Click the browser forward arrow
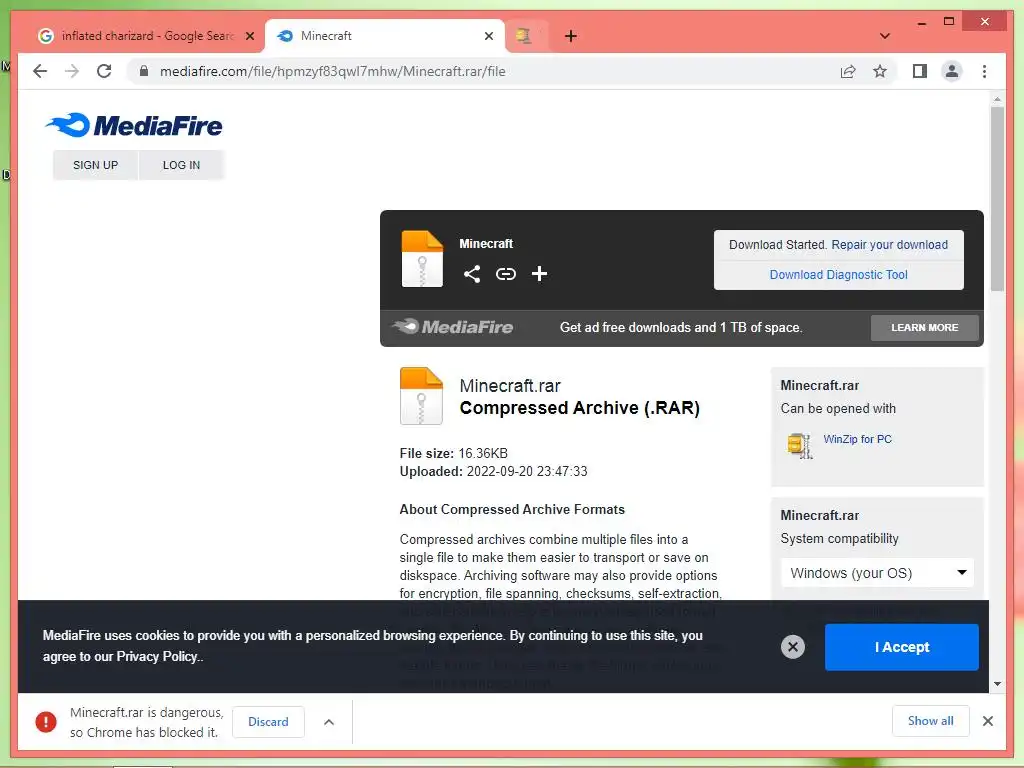The width and height of the screenshot is (1024, 768). click(72, 71)
